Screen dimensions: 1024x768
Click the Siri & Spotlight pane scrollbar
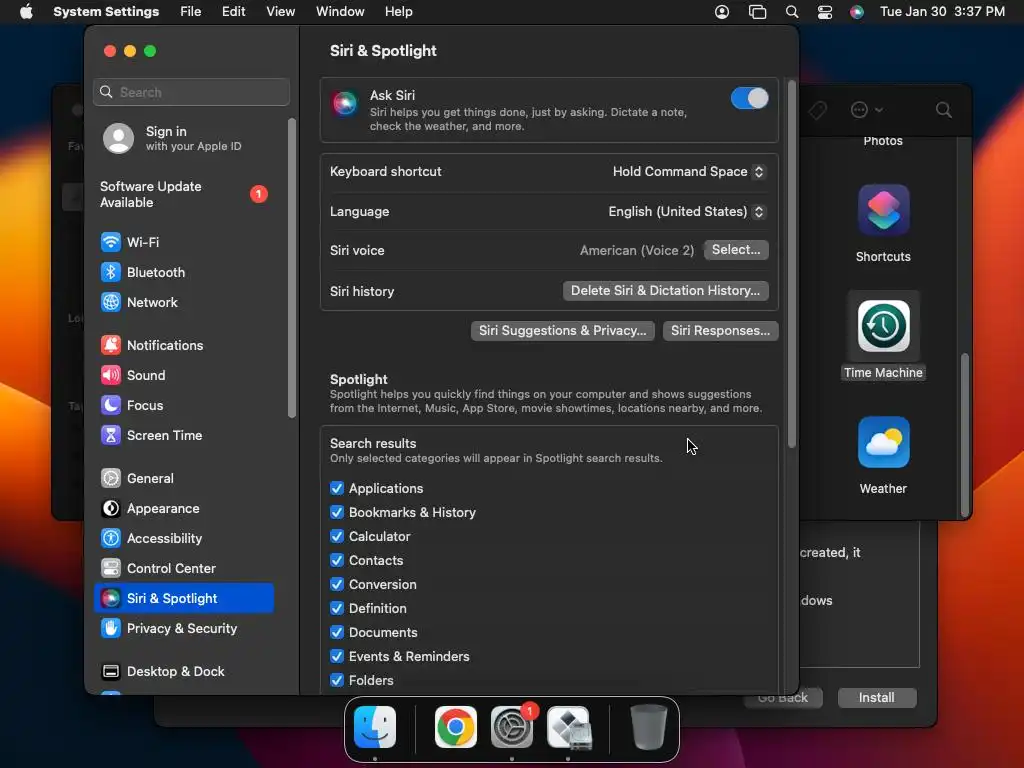792,264
